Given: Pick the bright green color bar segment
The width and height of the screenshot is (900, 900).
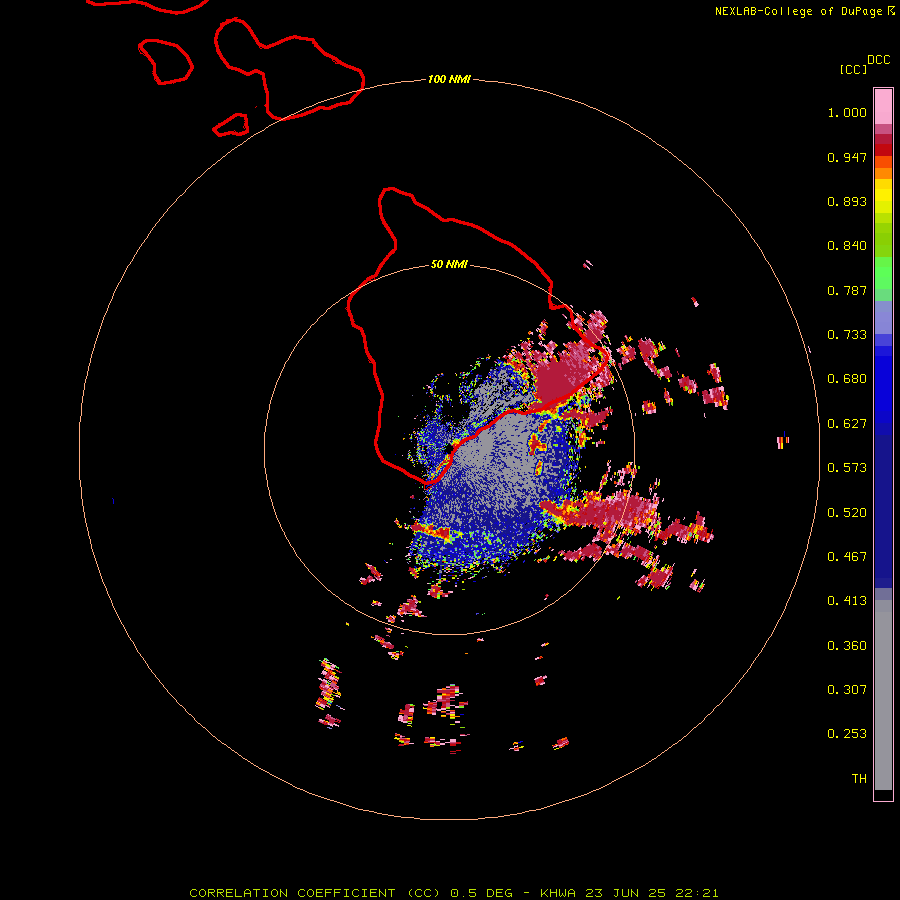Looking at the screenshot, I should coord(883,273).
